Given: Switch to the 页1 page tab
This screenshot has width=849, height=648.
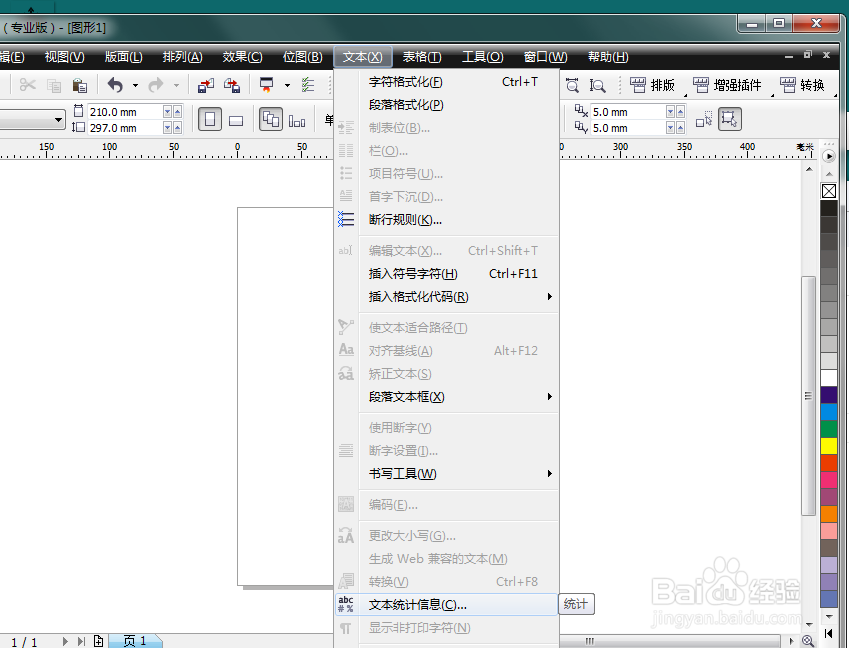Looking at the screenshot, I should tap(135, 639).
